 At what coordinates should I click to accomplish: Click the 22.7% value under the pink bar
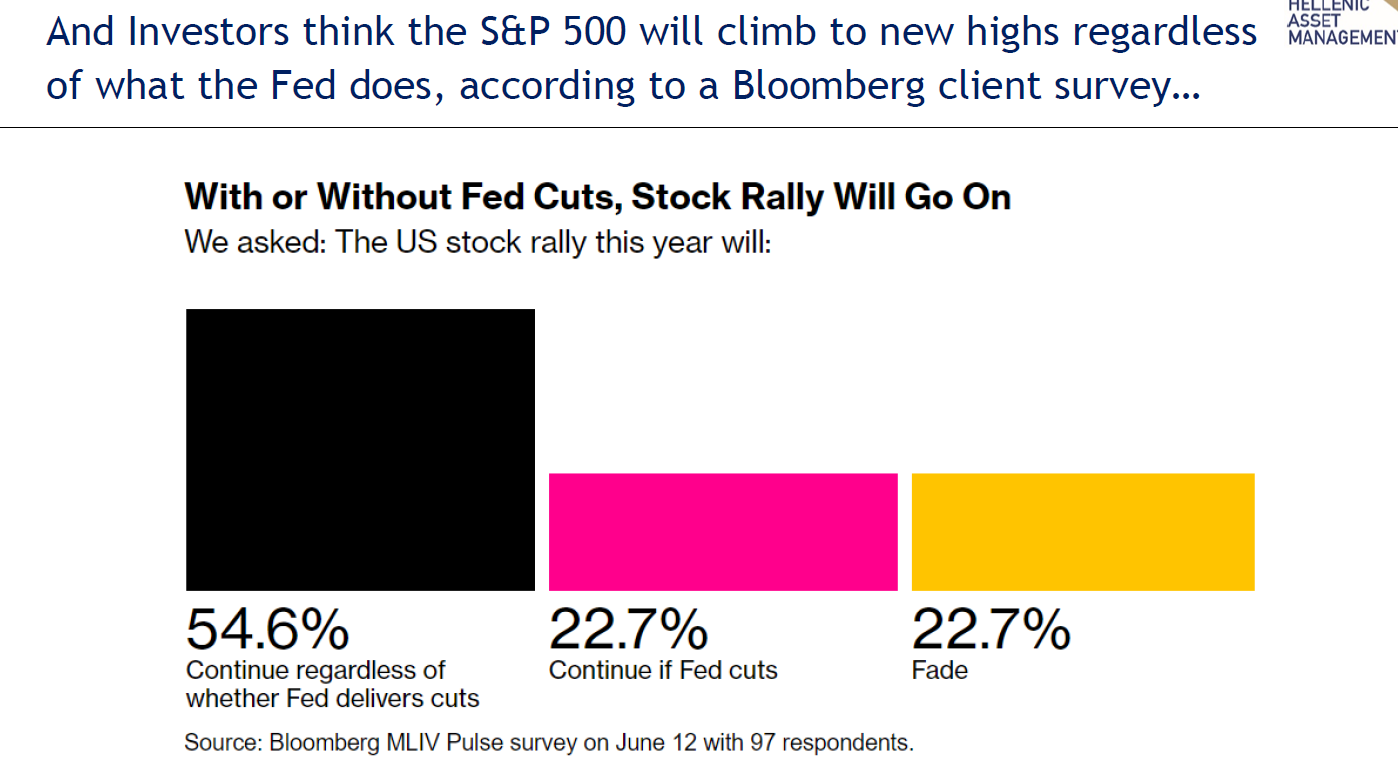coord(628,630)
